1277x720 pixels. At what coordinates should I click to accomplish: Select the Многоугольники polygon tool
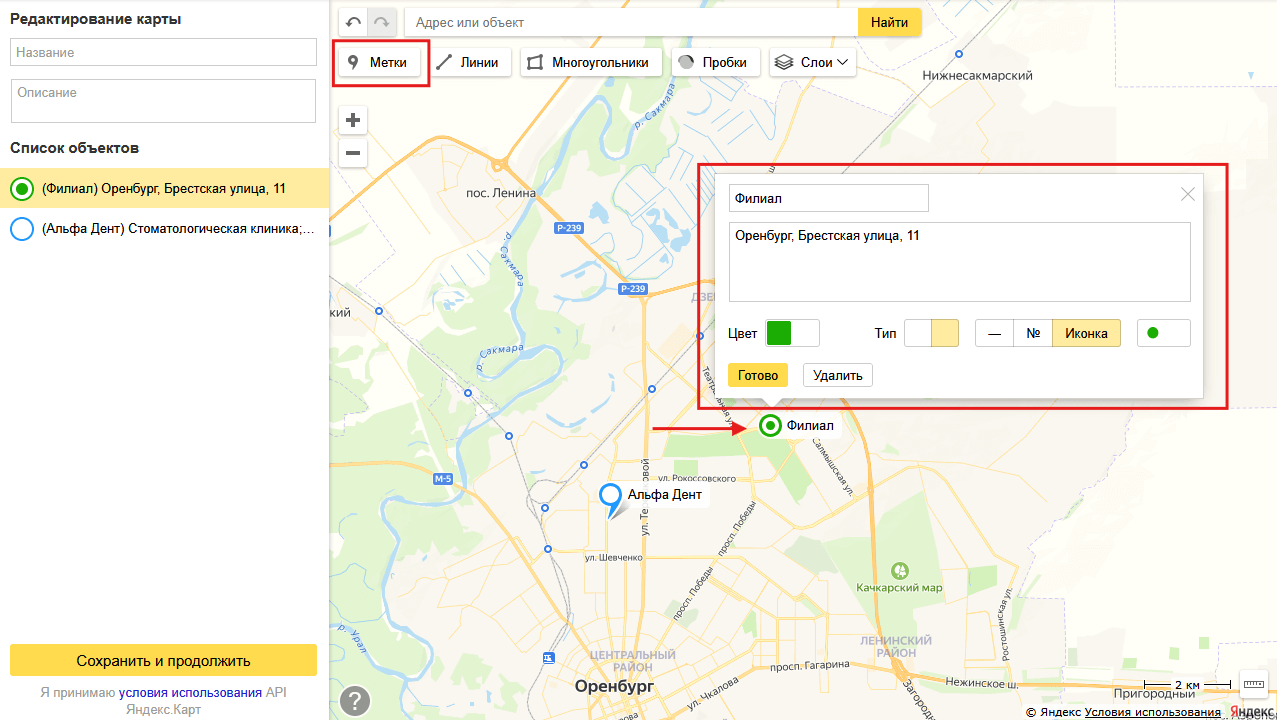click(592, 62)
